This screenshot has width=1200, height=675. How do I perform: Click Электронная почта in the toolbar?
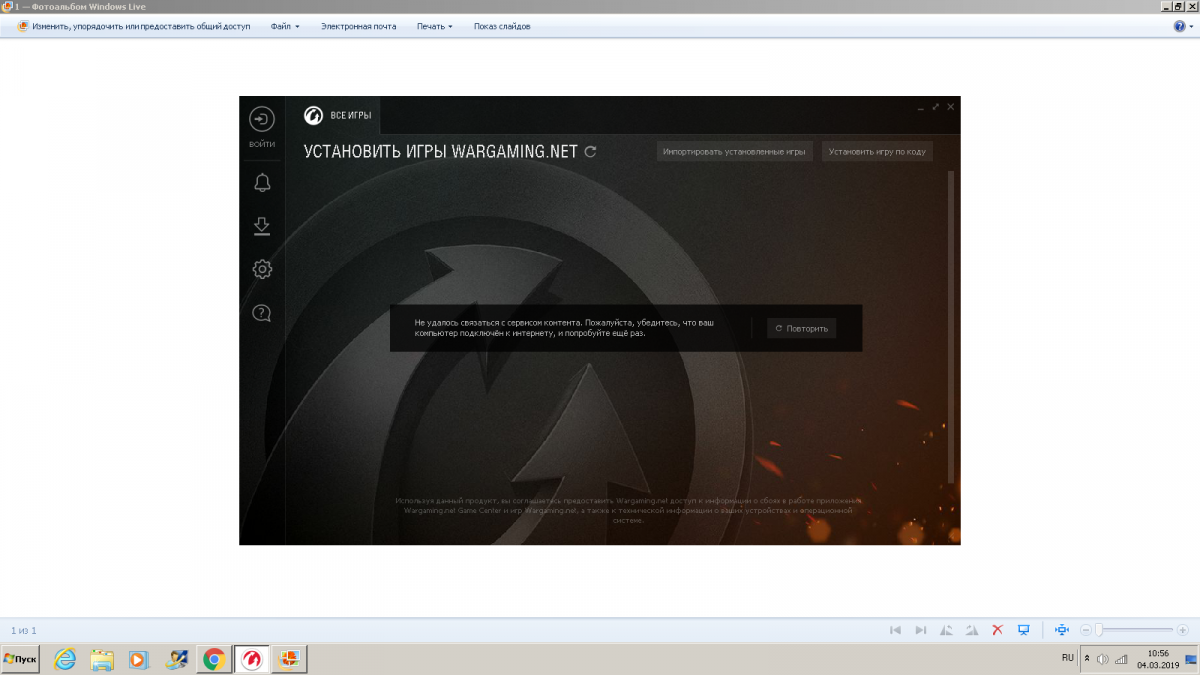tap(358, 27)
